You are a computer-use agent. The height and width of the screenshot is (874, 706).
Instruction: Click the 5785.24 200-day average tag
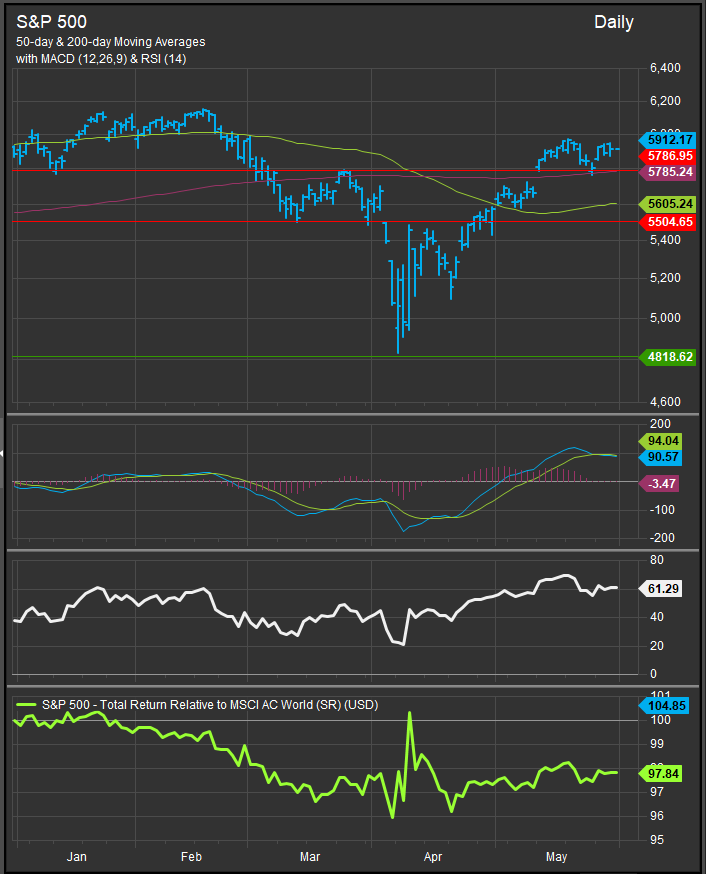click(x=668, y=172)
